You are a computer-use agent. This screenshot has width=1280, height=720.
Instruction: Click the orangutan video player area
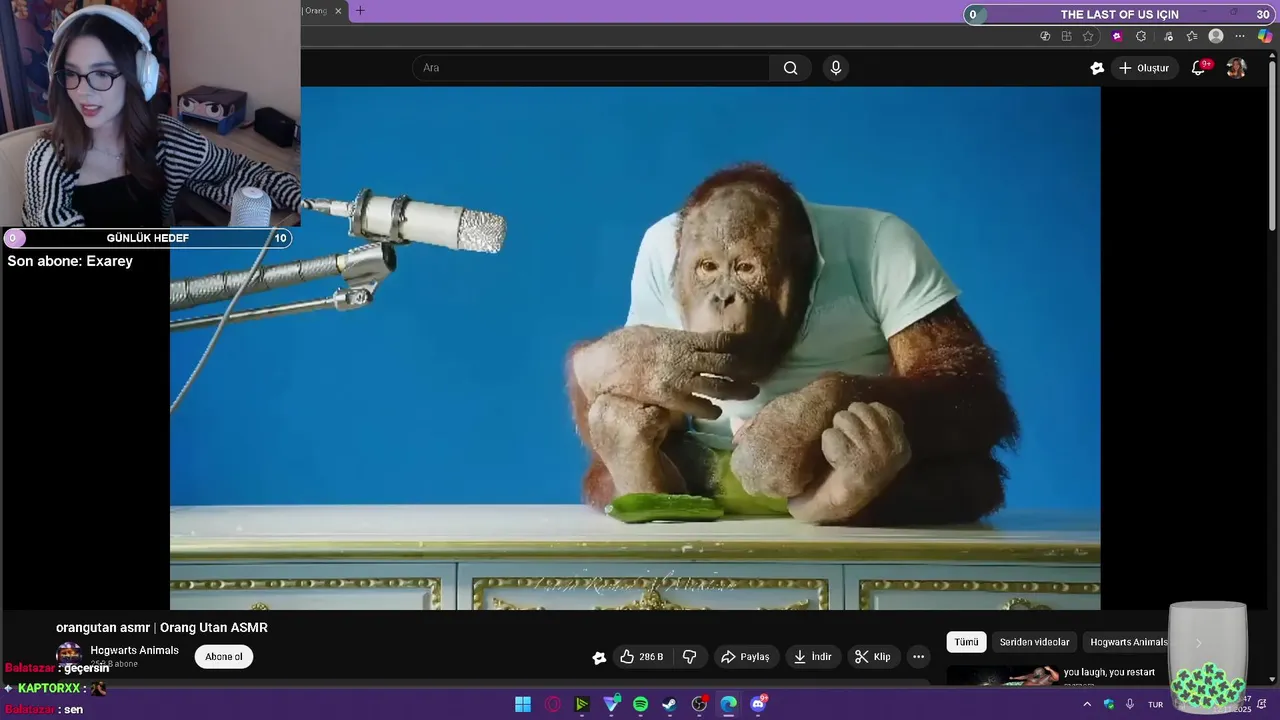635,348
